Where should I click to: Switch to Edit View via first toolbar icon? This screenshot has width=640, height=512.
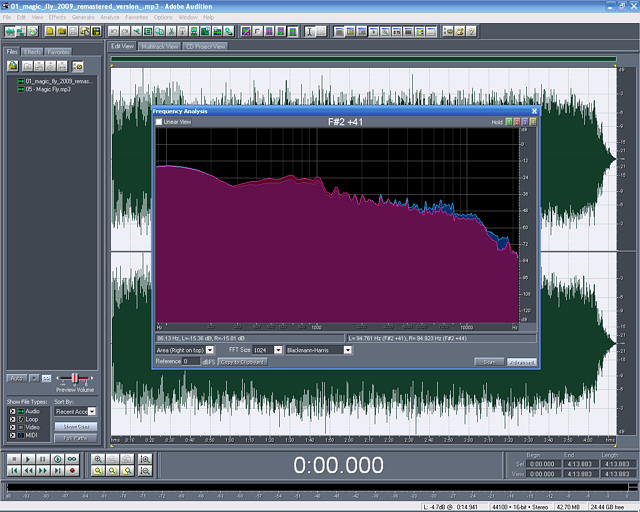(9, 31)
